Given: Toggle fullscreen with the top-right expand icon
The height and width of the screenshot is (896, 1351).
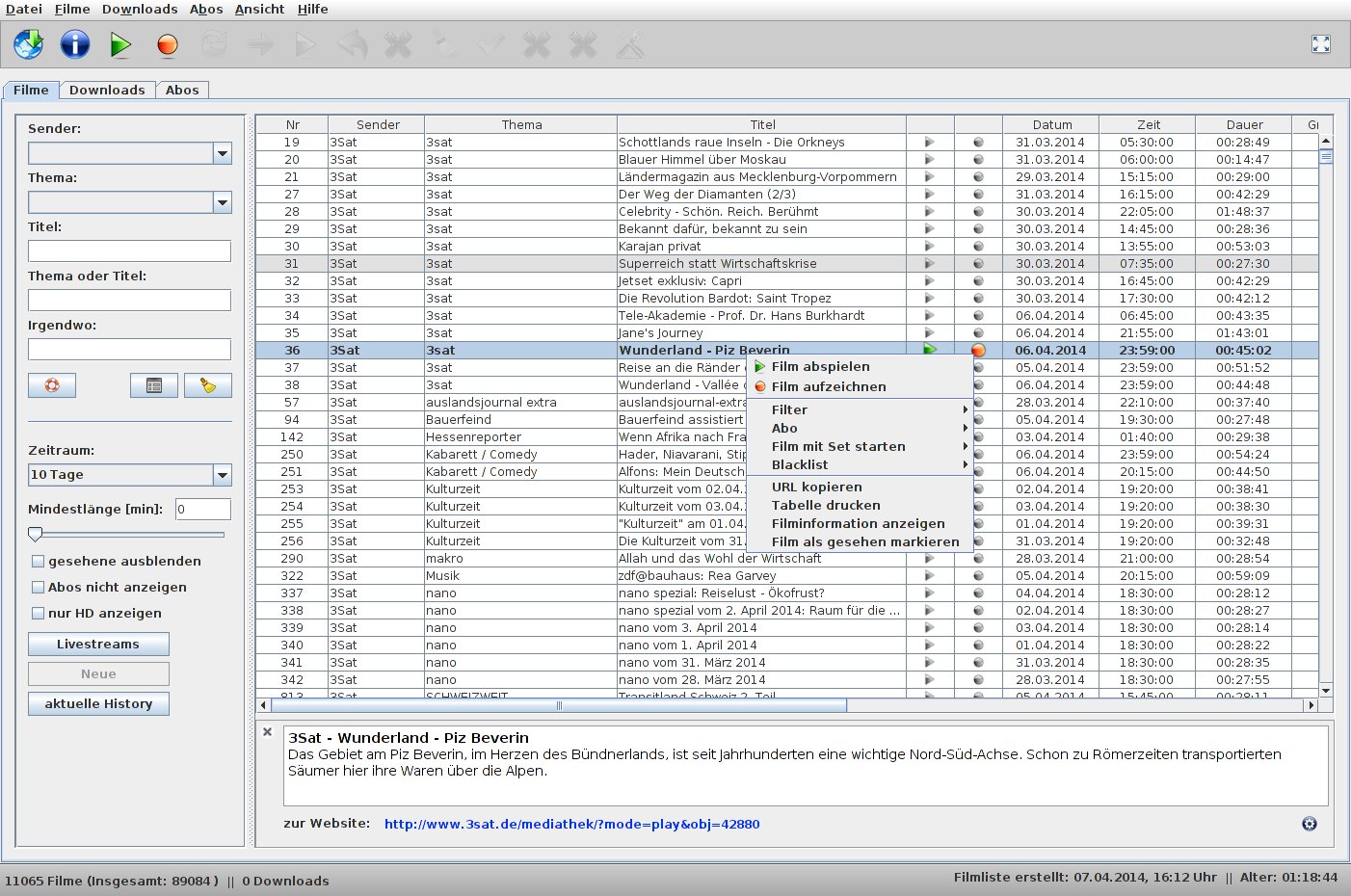Looking at the screenshot, I should click(x=1320, y=44).
